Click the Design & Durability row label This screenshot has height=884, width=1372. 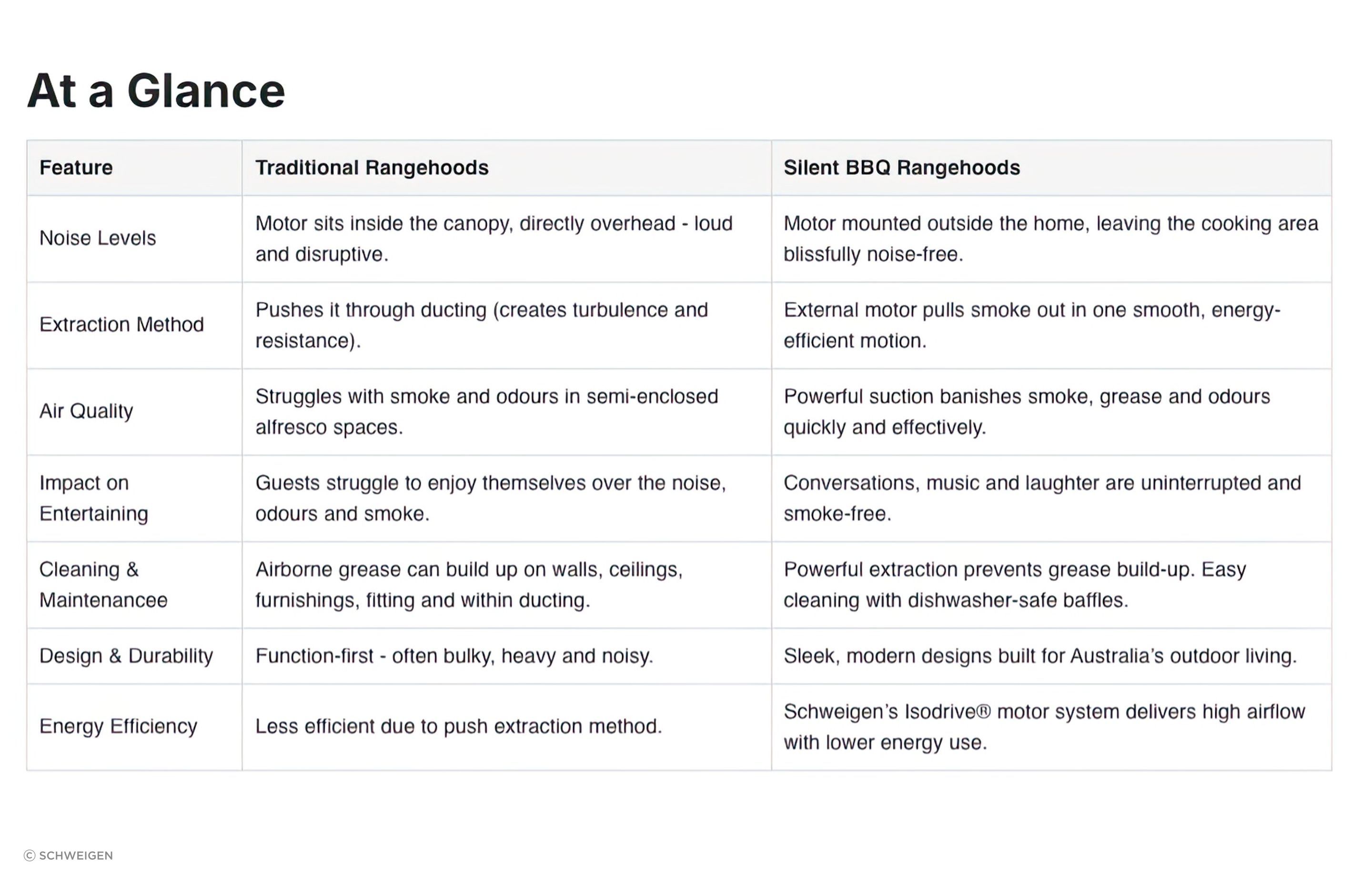[x=126, y=655]
